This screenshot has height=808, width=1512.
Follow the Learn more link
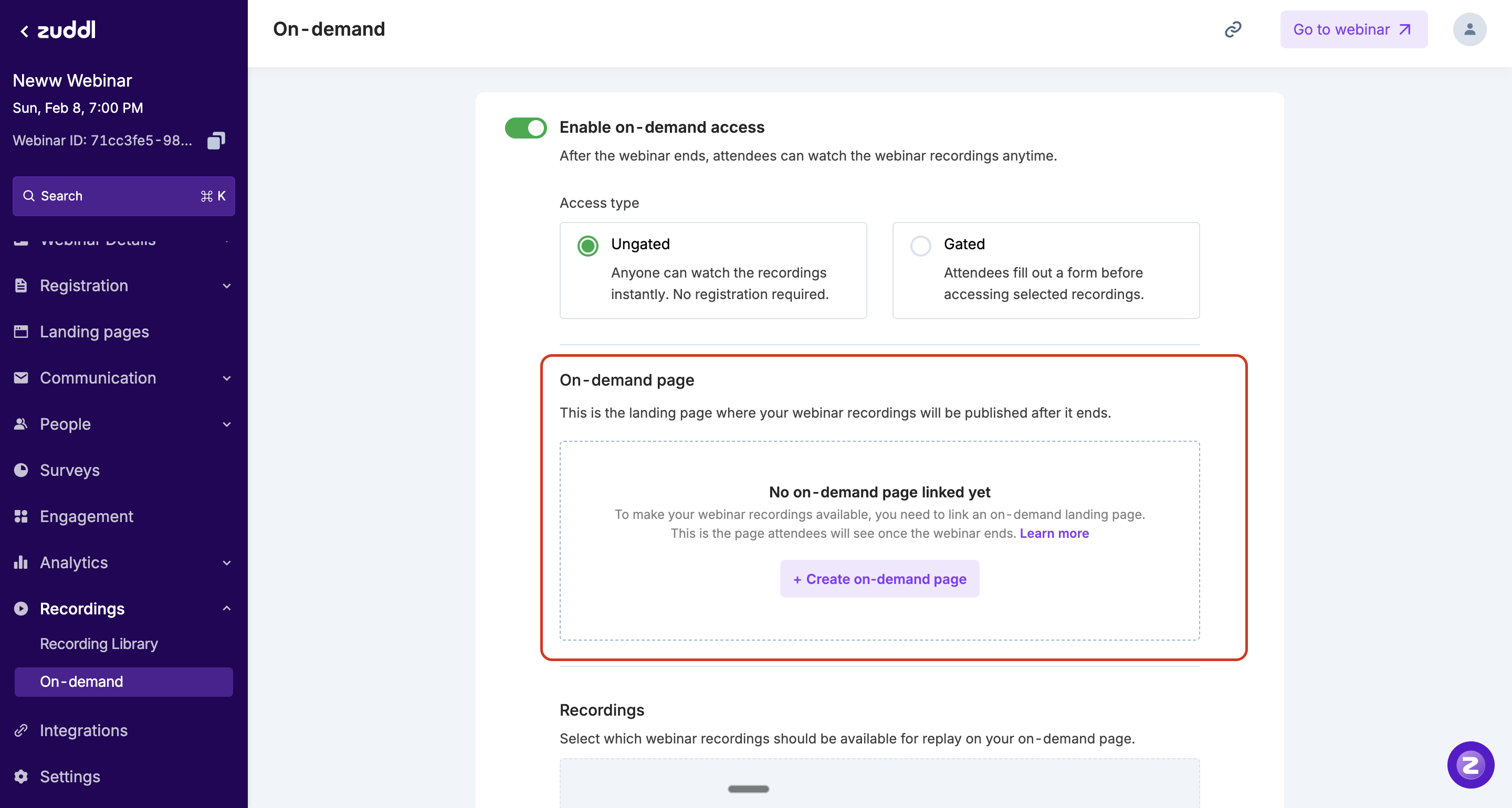click(1054, 534)
